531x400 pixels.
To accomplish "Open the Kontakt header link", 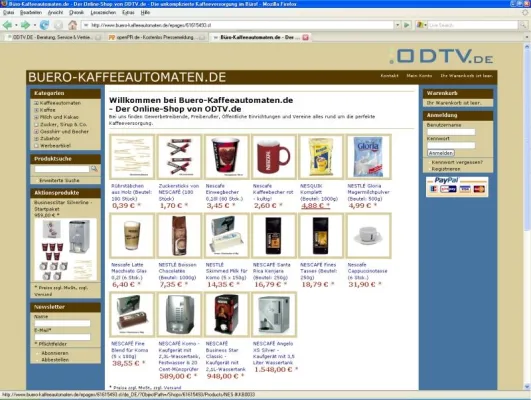I will [x=389, y=76].
